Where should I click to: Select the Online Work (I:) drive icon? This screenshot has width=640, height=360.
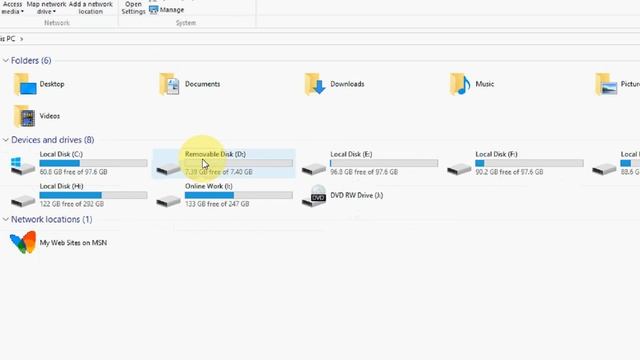pos(169,200)
